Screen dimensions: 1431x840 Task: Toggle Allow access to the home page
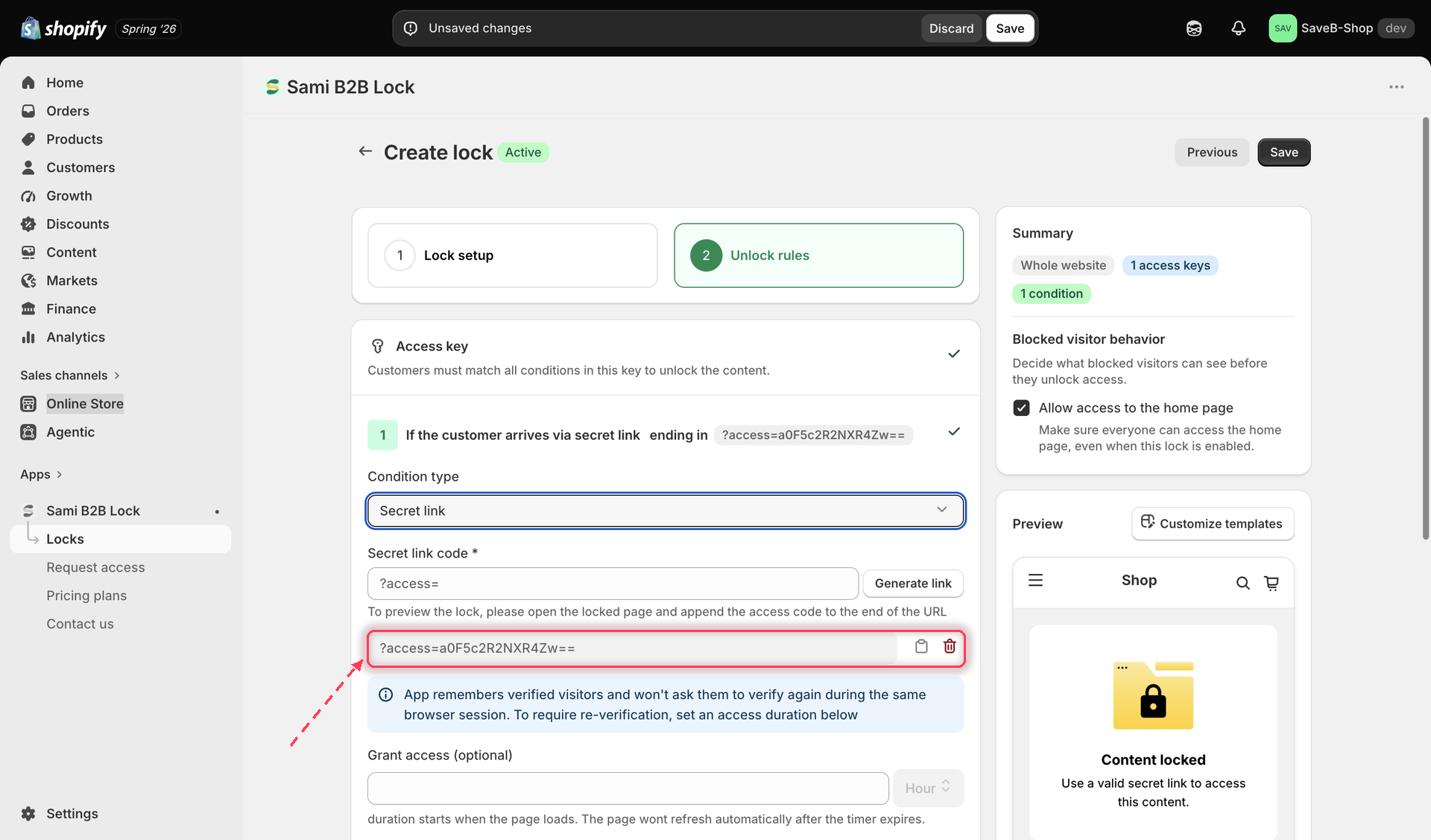[1021, 408]
